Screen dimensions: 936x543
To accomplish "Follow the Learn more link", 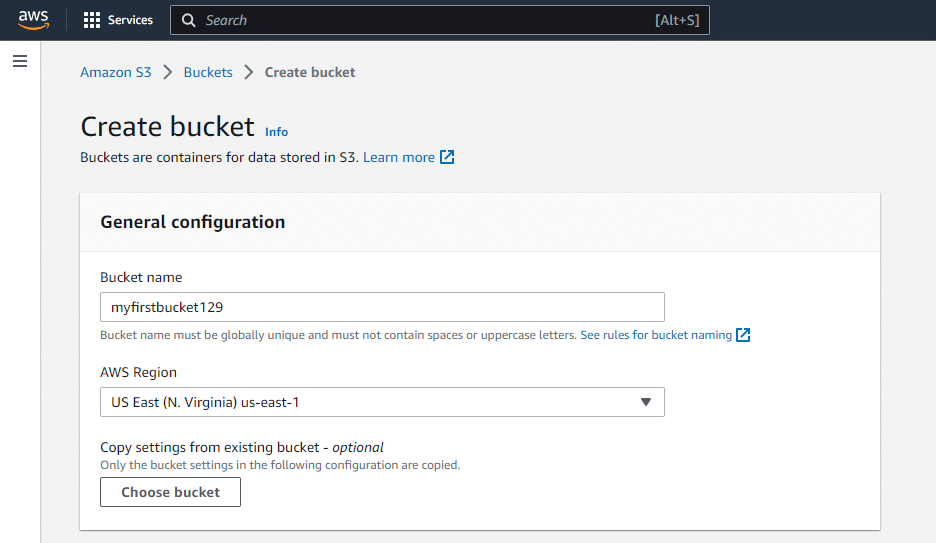I will point(398,157).
